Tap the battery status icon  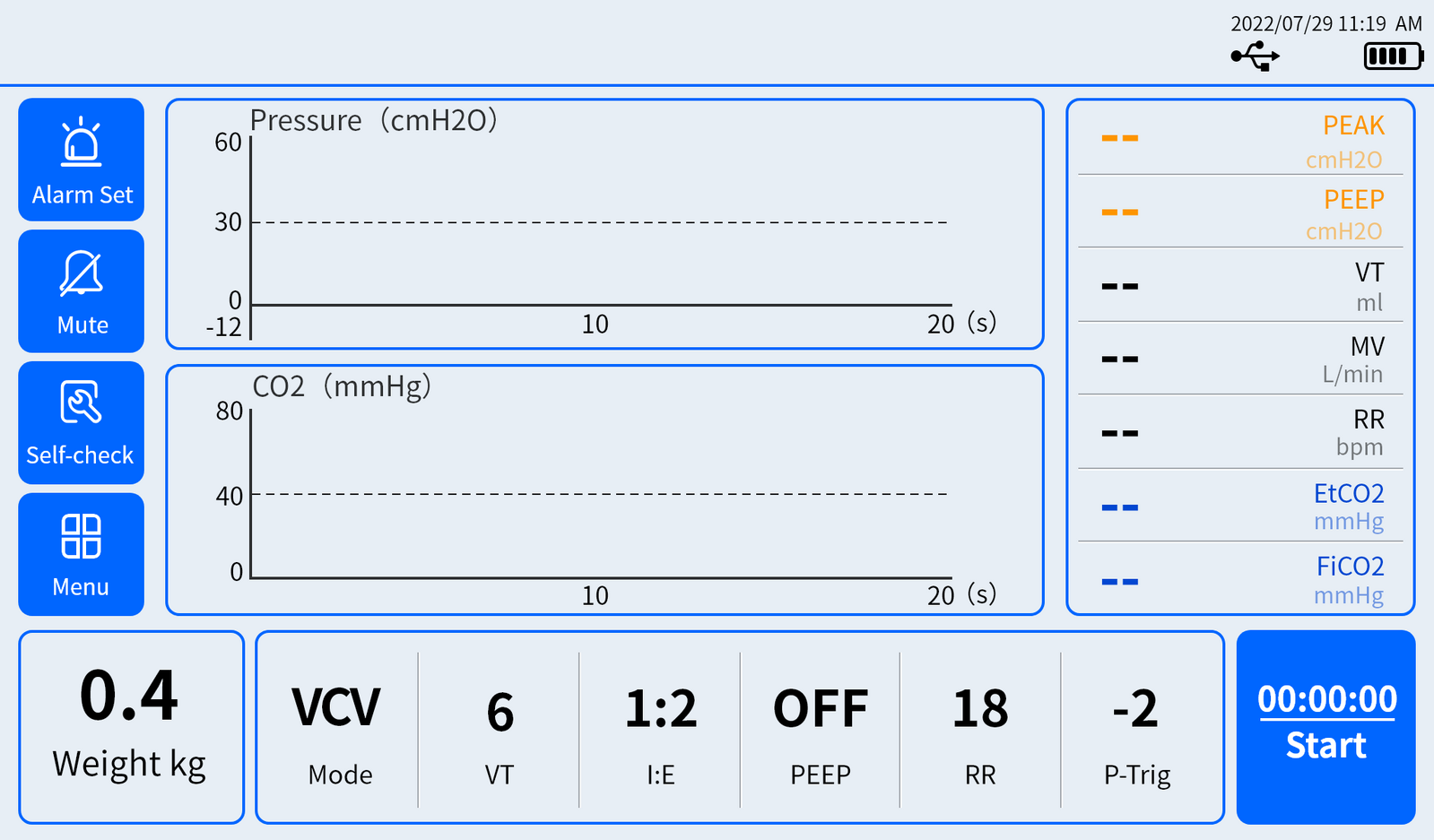(x=1394, y=56)
